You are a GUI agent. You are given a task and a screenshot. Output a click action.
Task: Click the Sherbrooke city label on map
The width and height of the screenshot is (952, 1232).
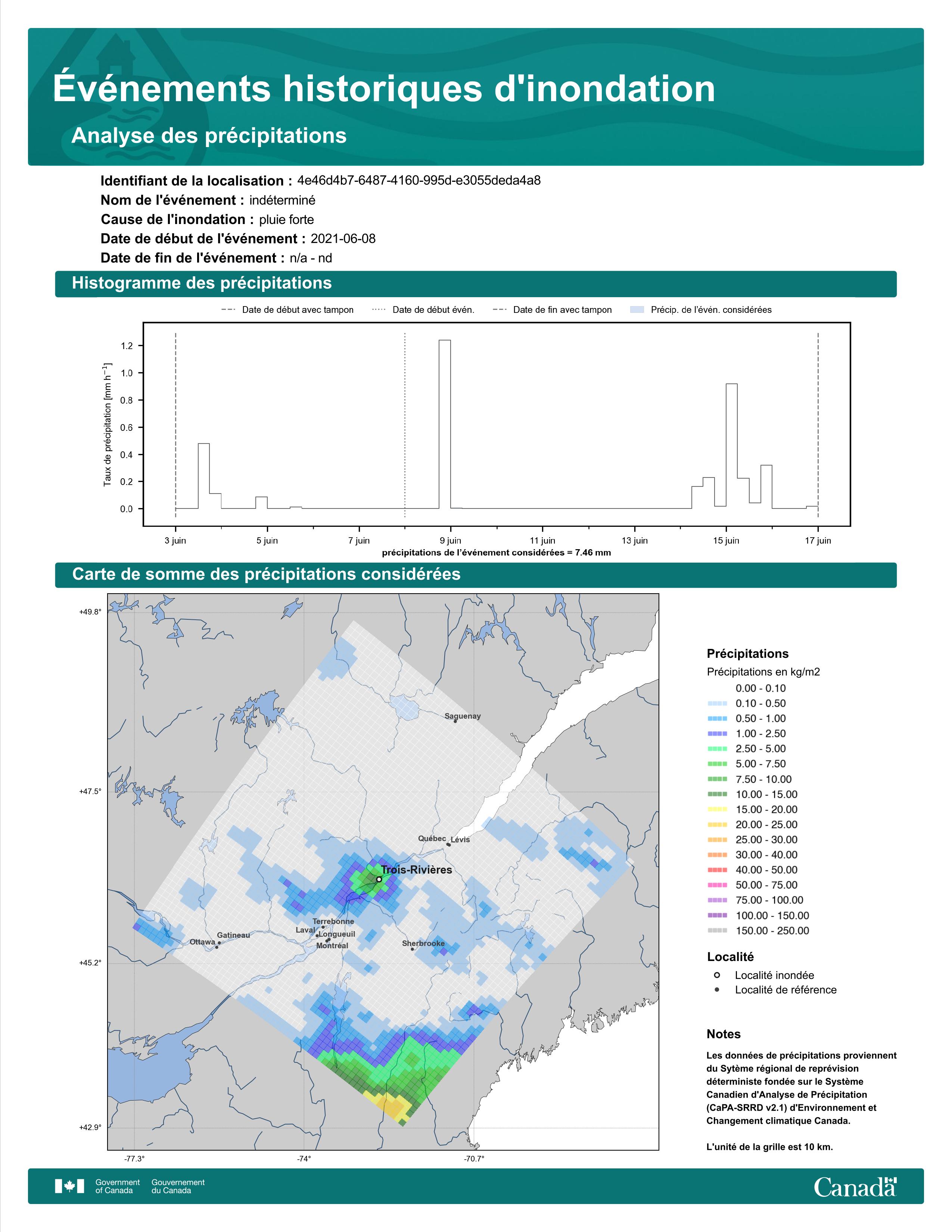(x=423, y=943)
